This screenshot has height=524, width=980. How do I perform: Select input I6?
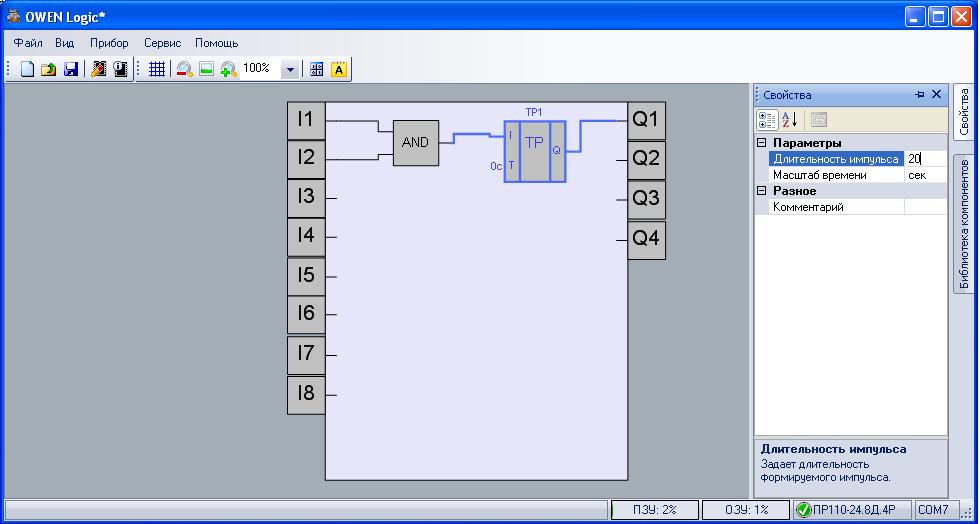[x=306, y=315]
